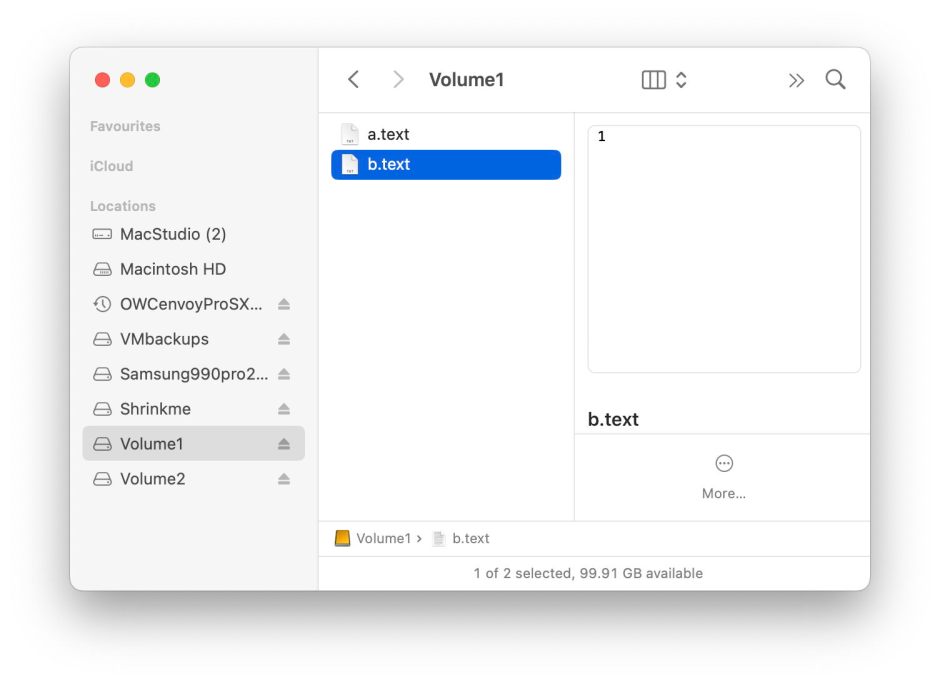Eject the Samsung990pro2 drive

click(284, 374)
